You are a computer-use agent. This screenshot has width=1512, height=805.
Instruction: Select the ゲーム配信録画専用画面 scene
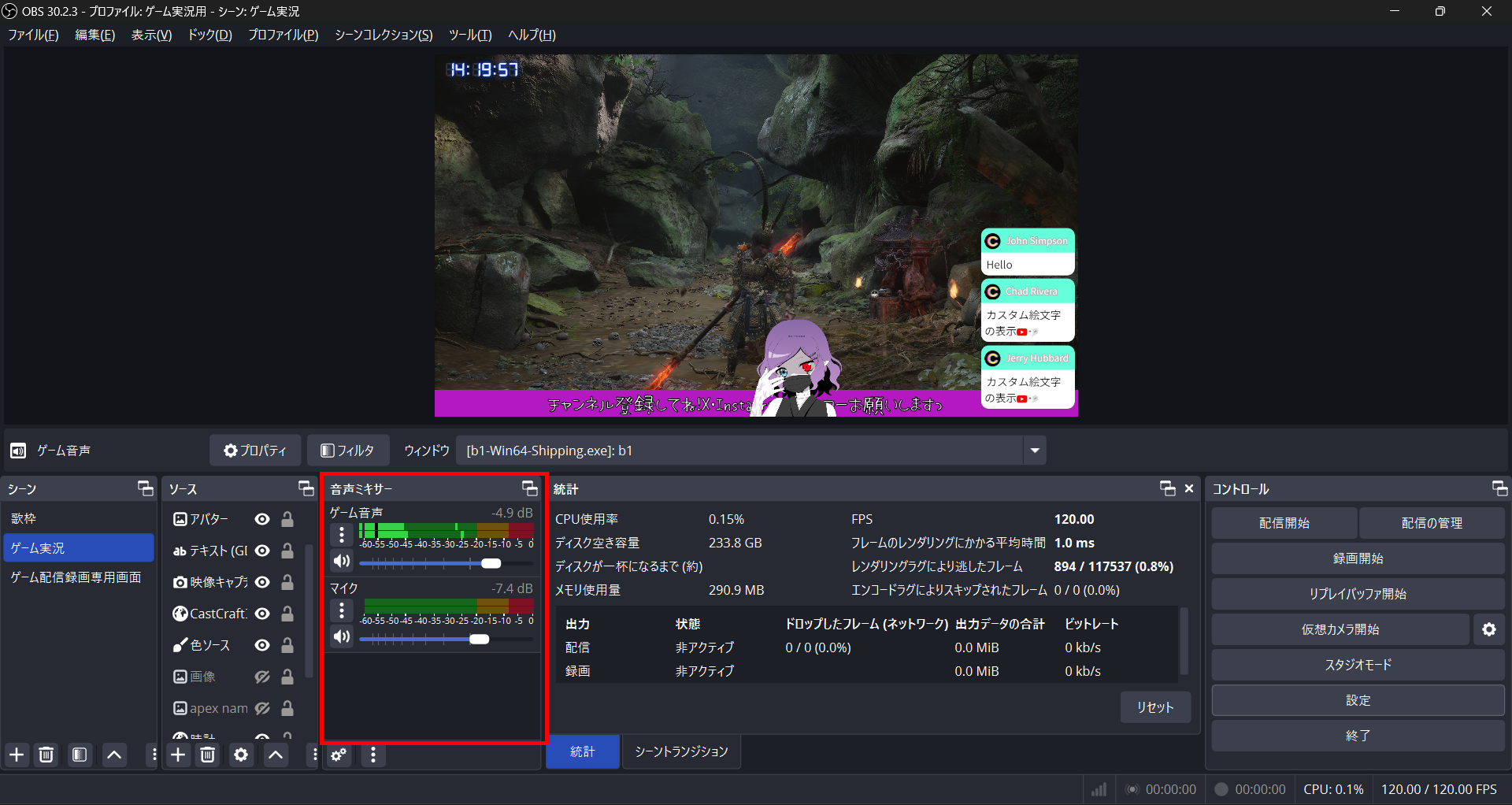tap(79, 577)
